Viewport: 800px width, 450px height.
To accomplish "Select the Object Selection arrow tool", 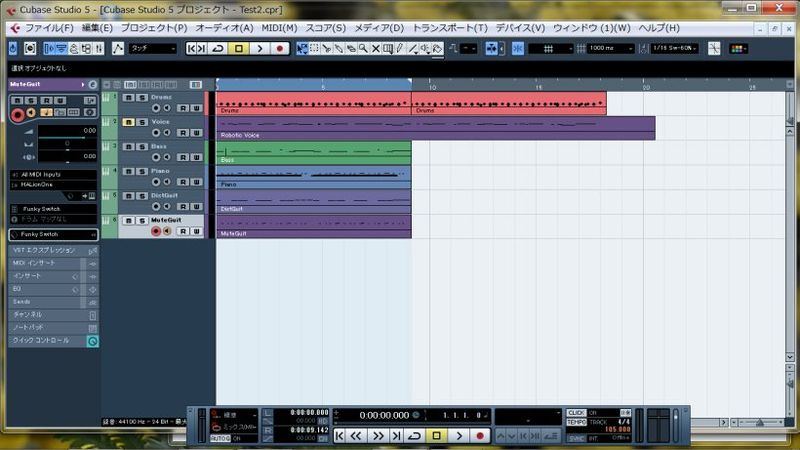I will pos(302,48).
